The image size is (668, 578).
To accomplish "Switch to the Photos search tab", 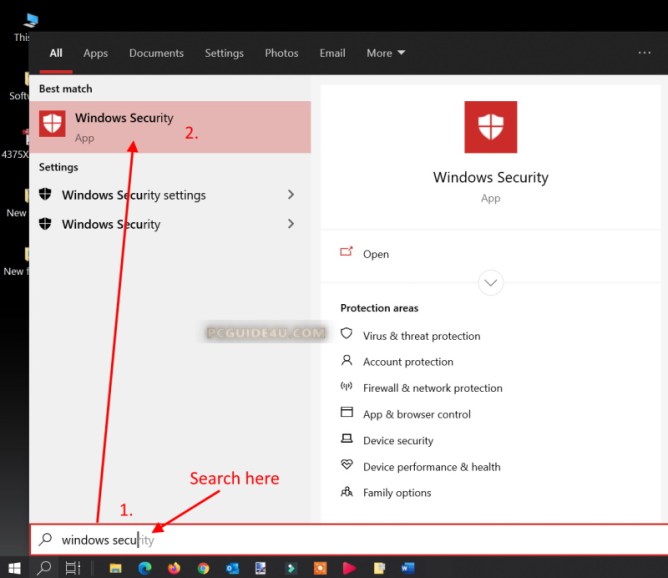I will pos(282,53).
